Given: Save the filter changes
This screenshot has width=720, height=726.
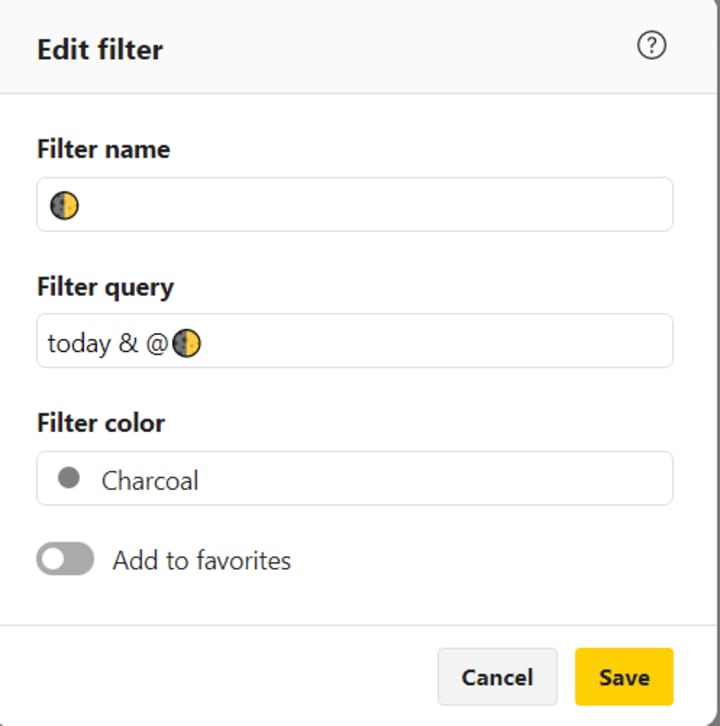Looking at the screenshot, I should tap(623, 677).
